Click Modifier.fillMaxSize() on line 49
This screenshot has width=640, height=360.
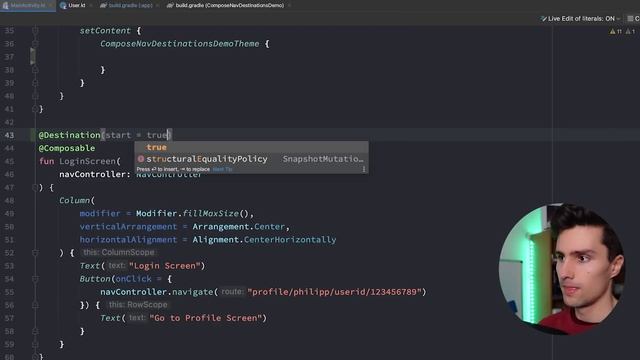point(192,213)
